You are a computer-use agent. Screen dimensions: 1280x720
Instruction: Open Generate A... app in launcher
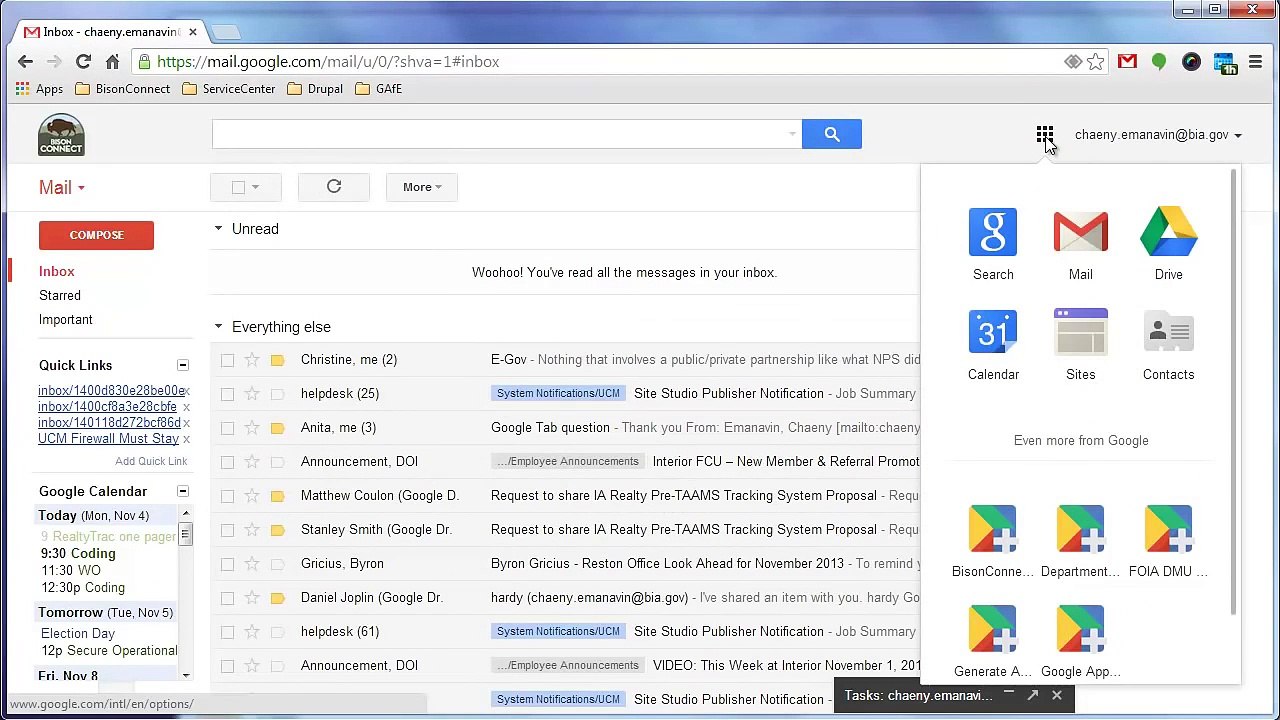point(993,642)
